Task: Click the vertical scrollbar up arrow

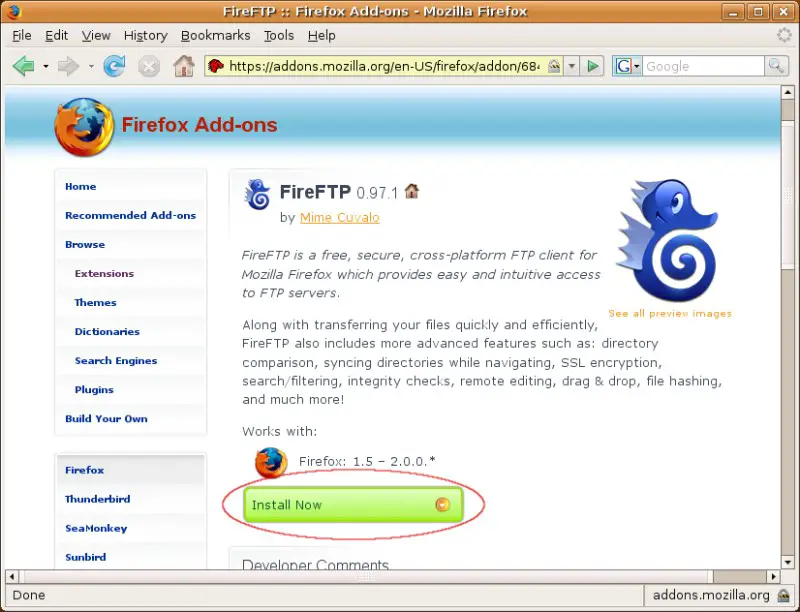Action: (x=788, y=92)
